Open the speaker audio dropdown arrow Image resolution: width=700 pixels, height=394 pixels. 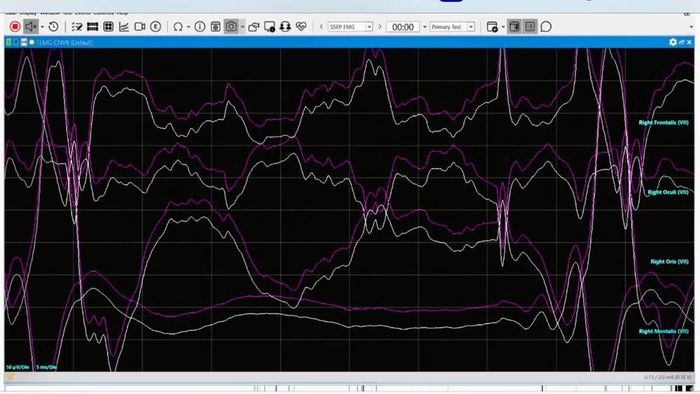click(x=42, y=27)
